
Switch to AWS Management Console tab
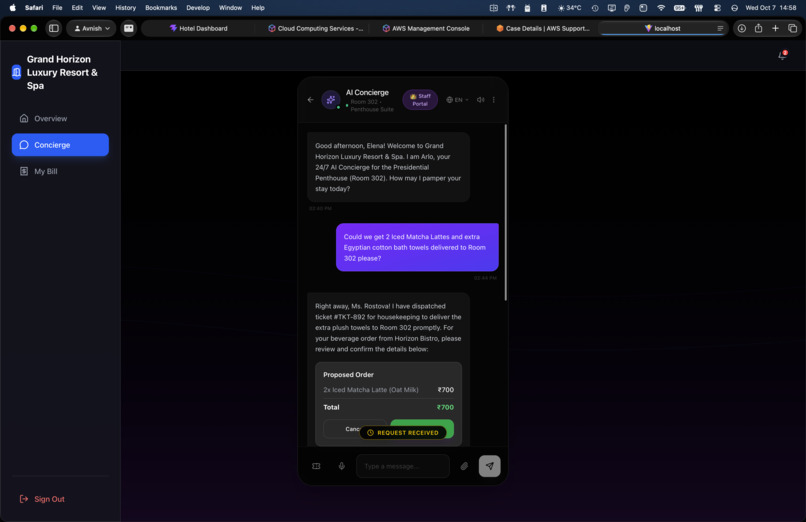(426, 28)
